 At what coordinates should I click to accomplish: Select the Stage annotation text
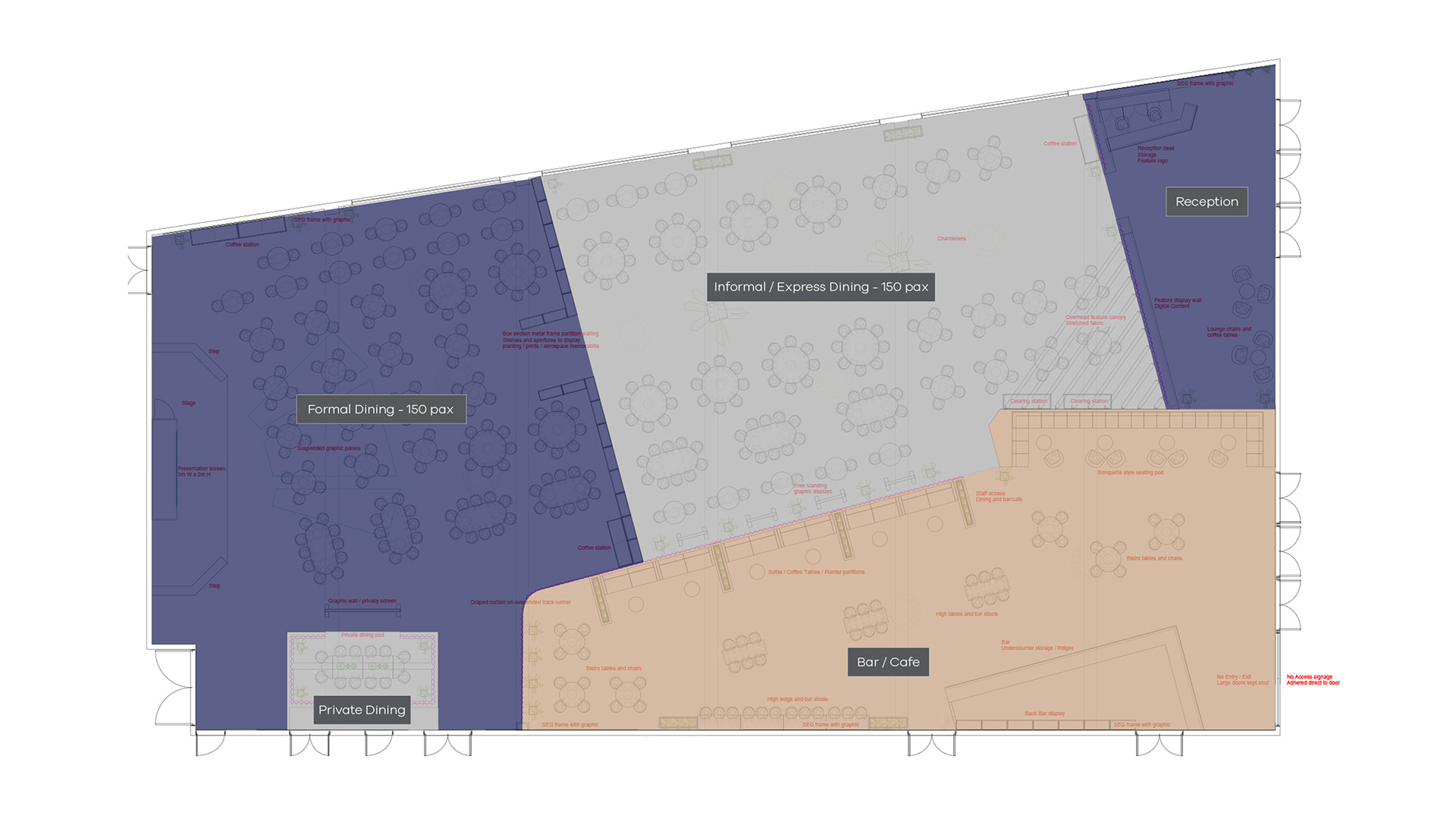click(x=189, y=403)
